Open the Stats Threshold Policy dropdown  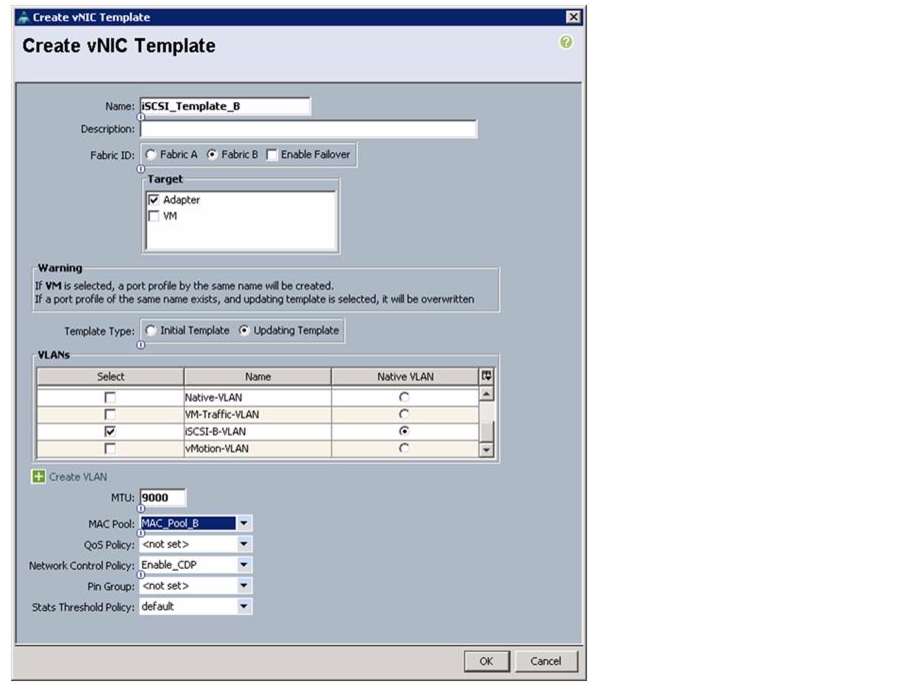click(x=244, y=607)
